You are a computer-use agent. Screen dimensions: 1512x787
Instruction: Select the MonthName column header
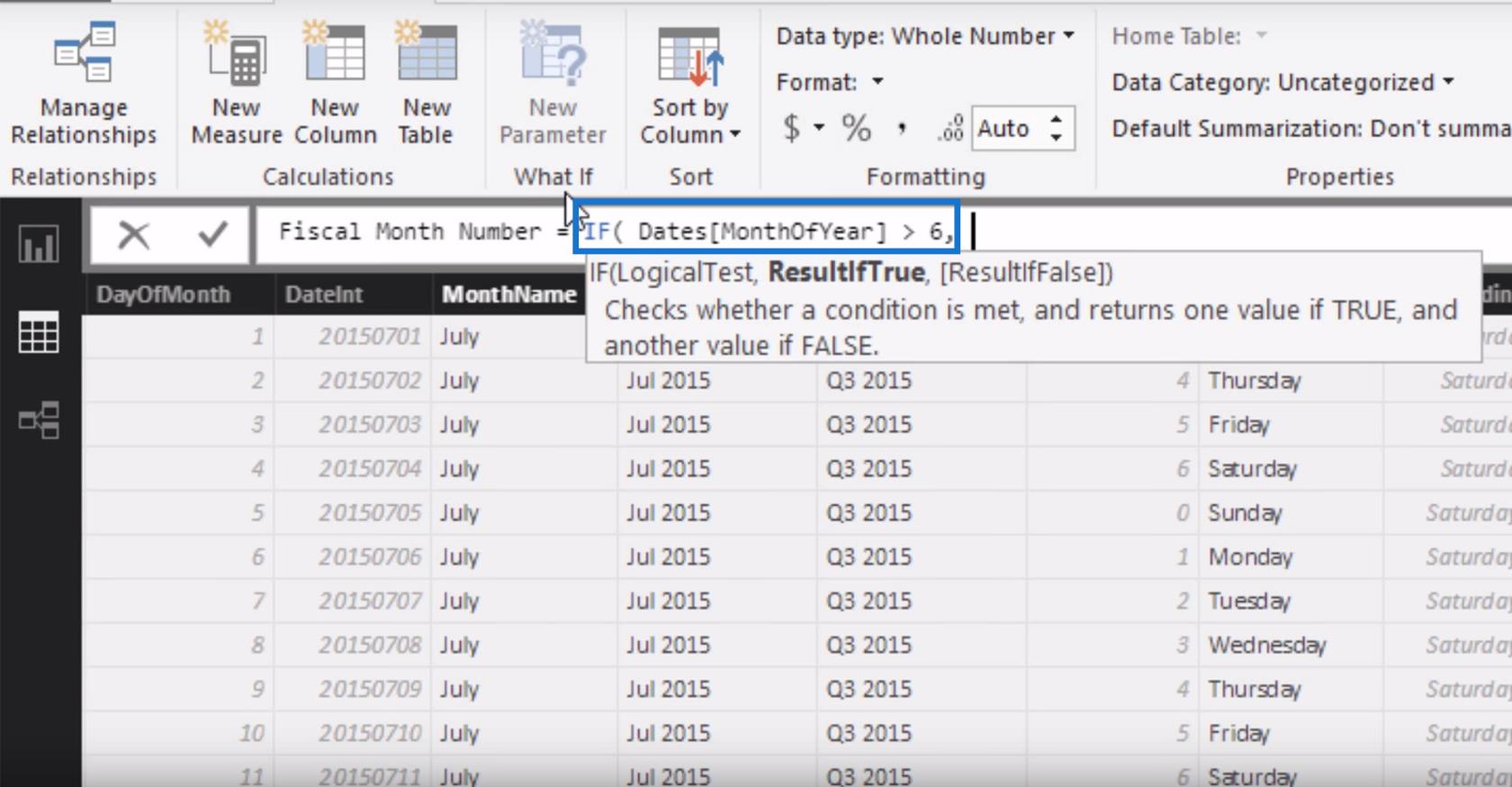point(509,294)
